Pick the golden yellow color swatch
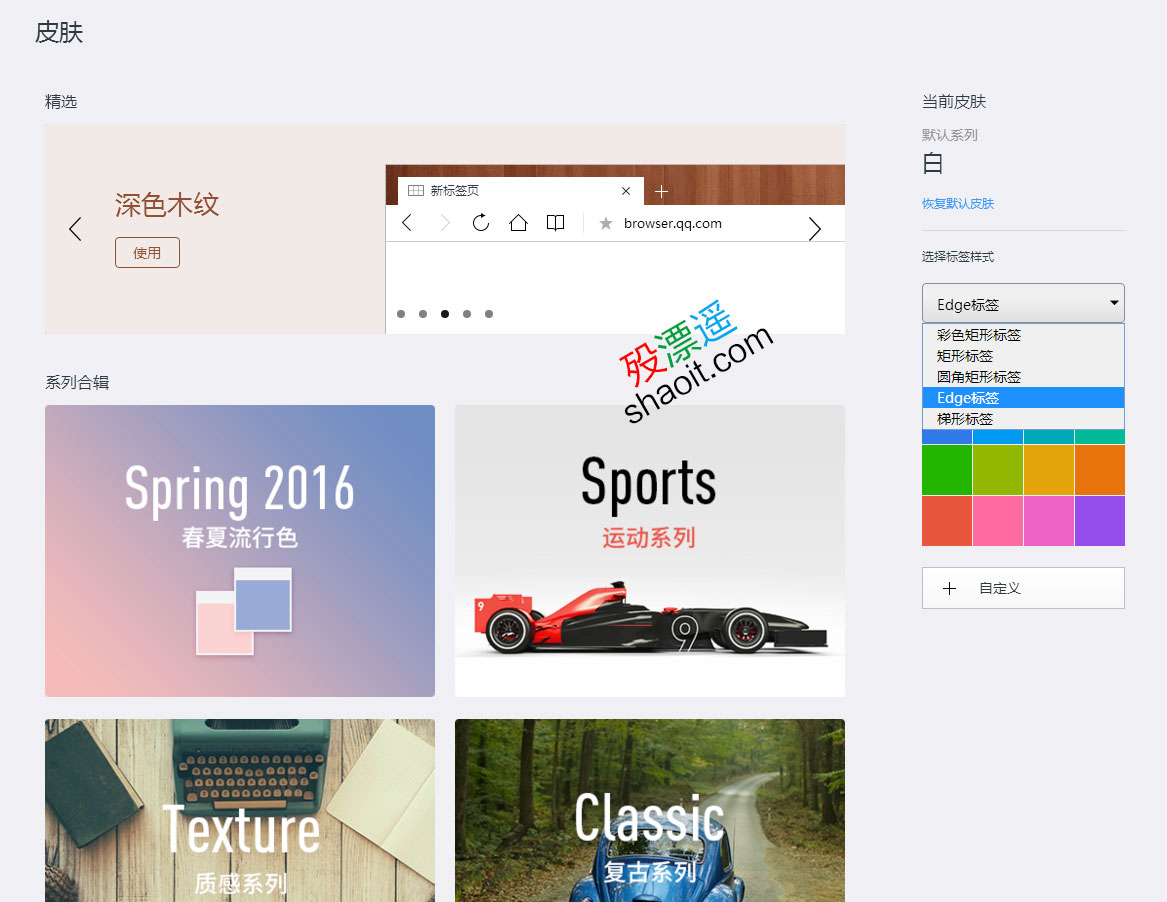 click(1049, 470)
